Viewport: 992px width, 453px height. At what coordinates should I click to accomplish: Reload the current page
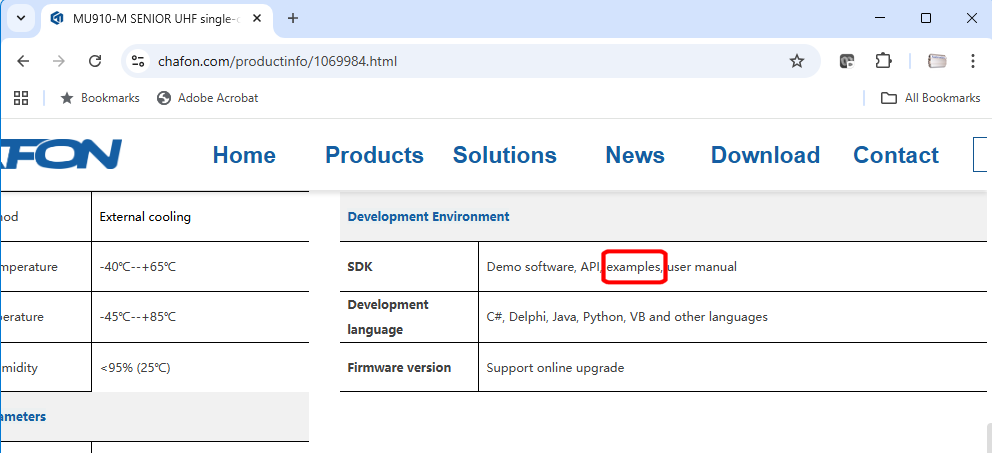(95, 61)
